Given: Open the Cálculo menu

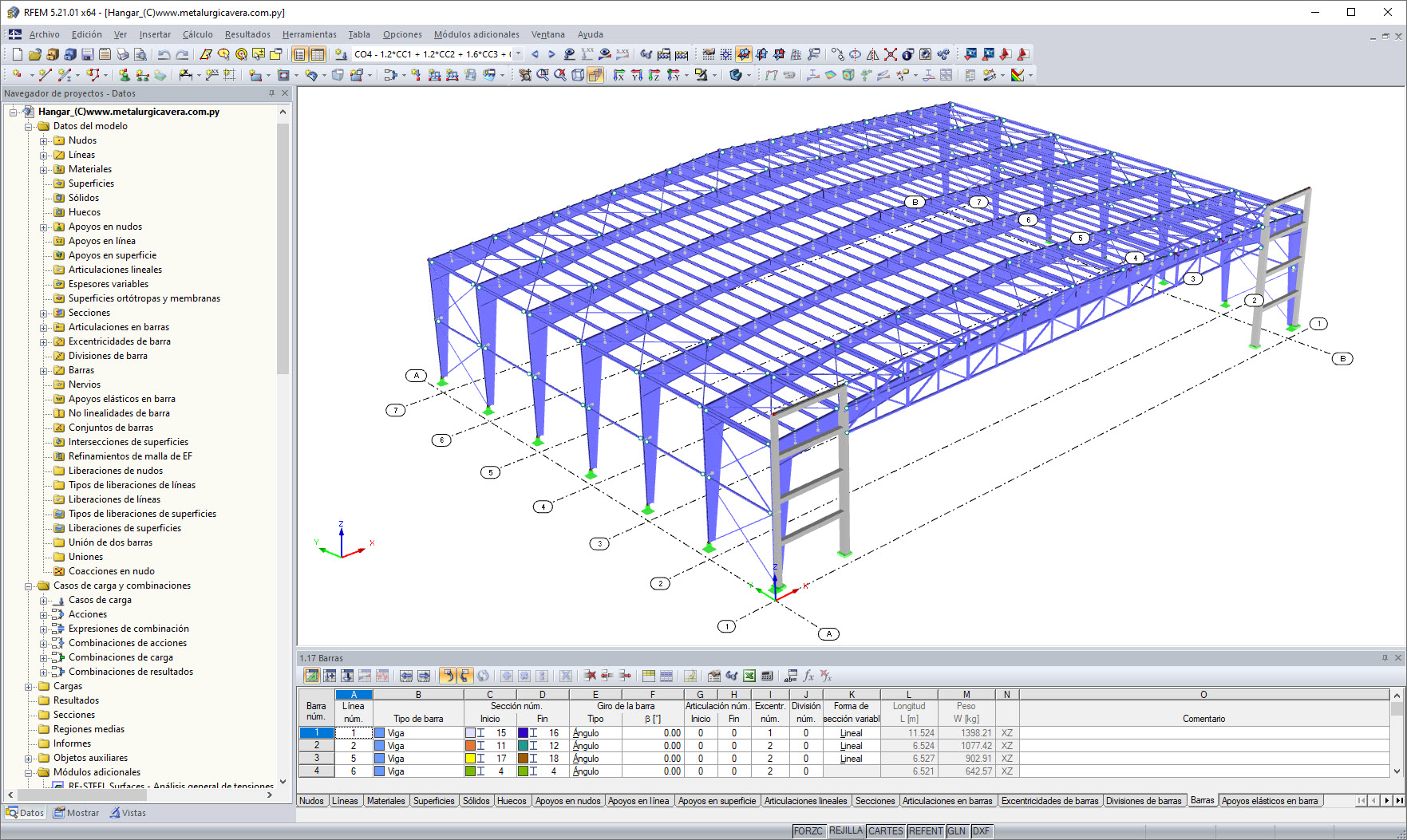Looking at the screenshot, I should pos(198,34).
